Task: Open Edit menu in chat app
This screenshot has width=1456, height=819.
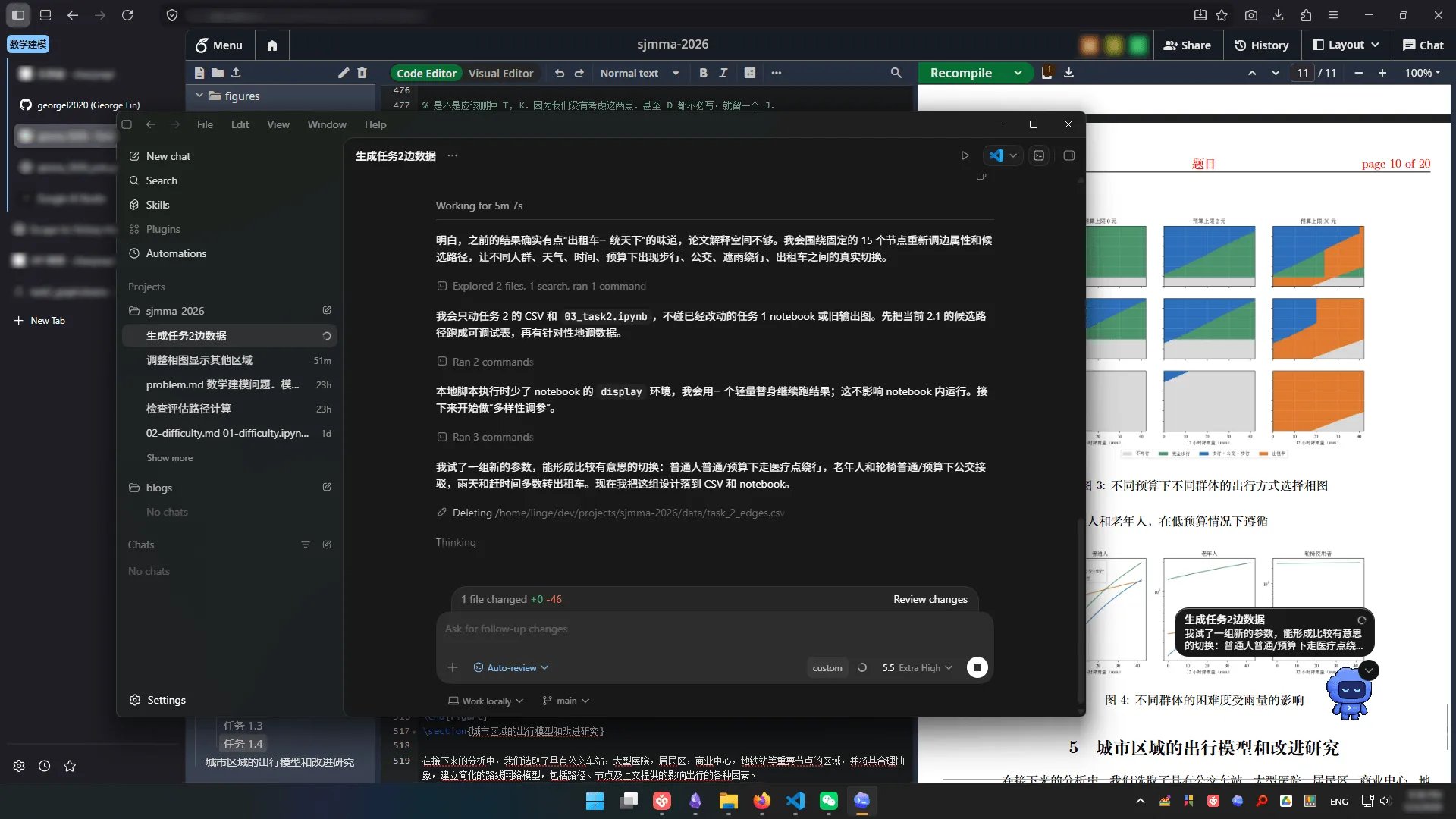Action: [x=240, y=124]
